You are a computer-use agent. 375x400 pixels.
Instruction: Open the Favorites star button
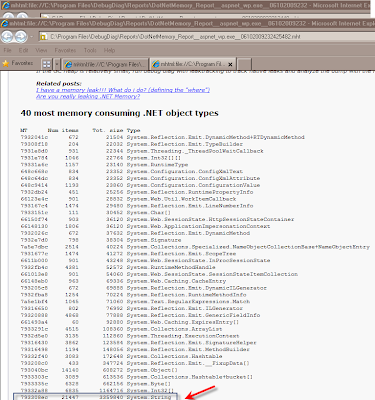17,63
